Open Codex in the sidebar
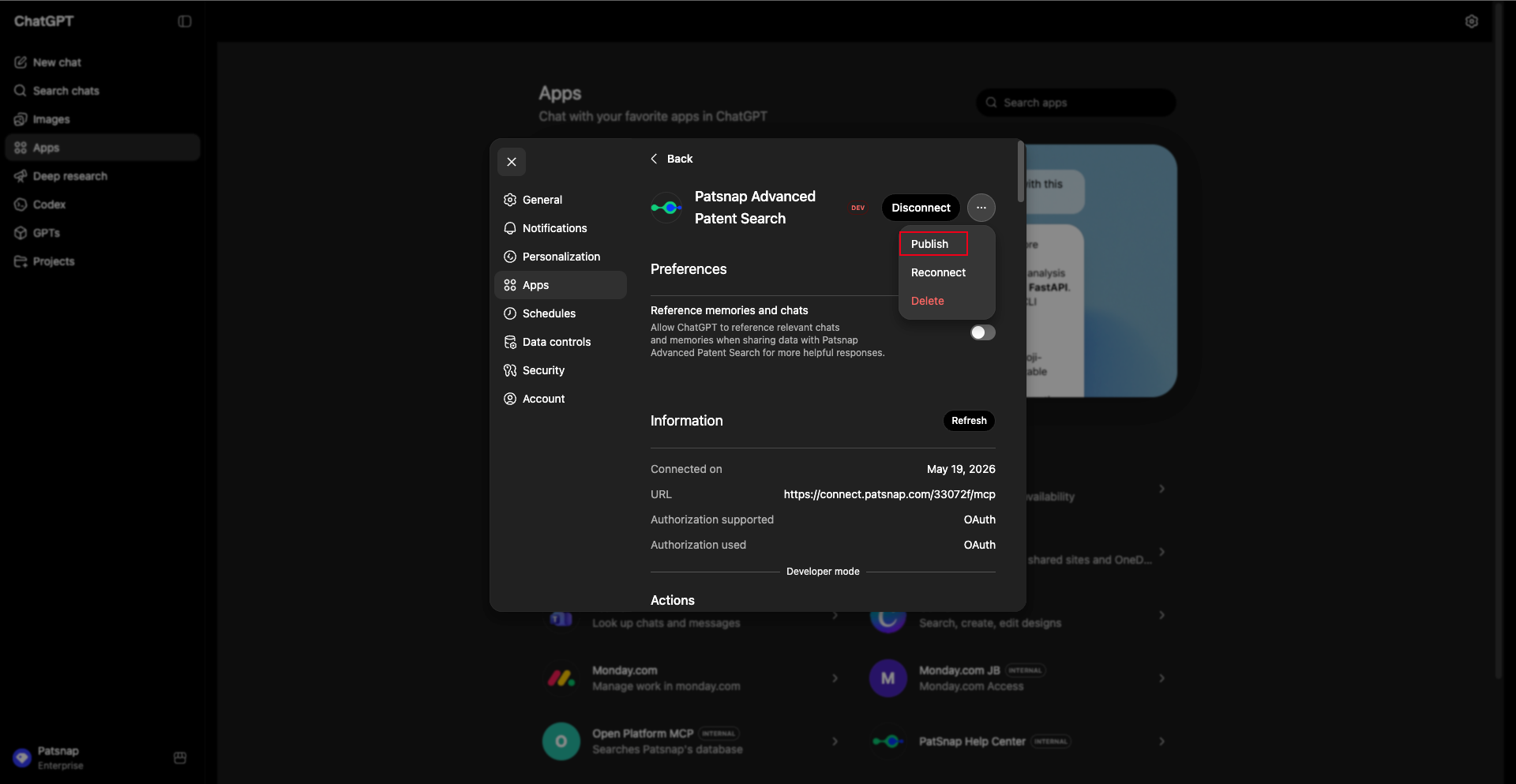The width and height of the screenshot is (1516, 784). [103, 204]
